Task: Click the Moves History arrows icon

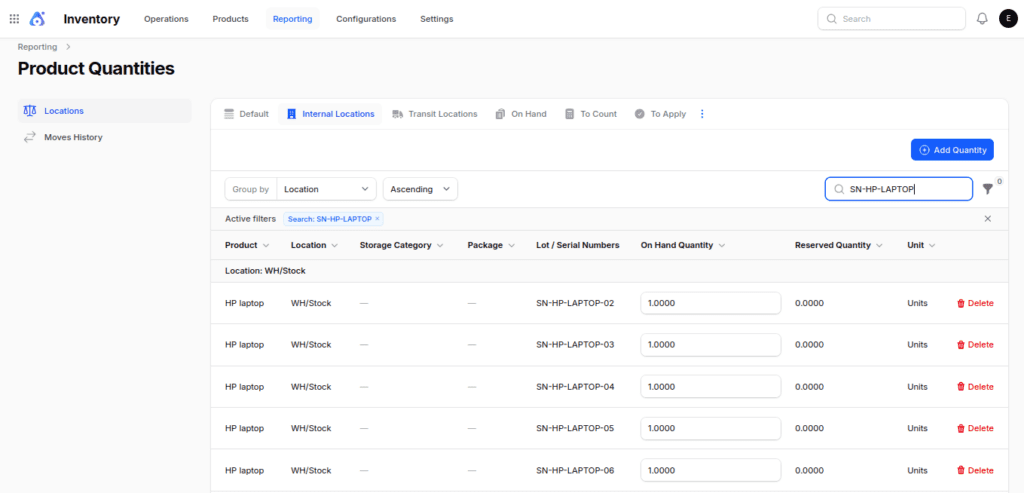Action: pos(29,137)
